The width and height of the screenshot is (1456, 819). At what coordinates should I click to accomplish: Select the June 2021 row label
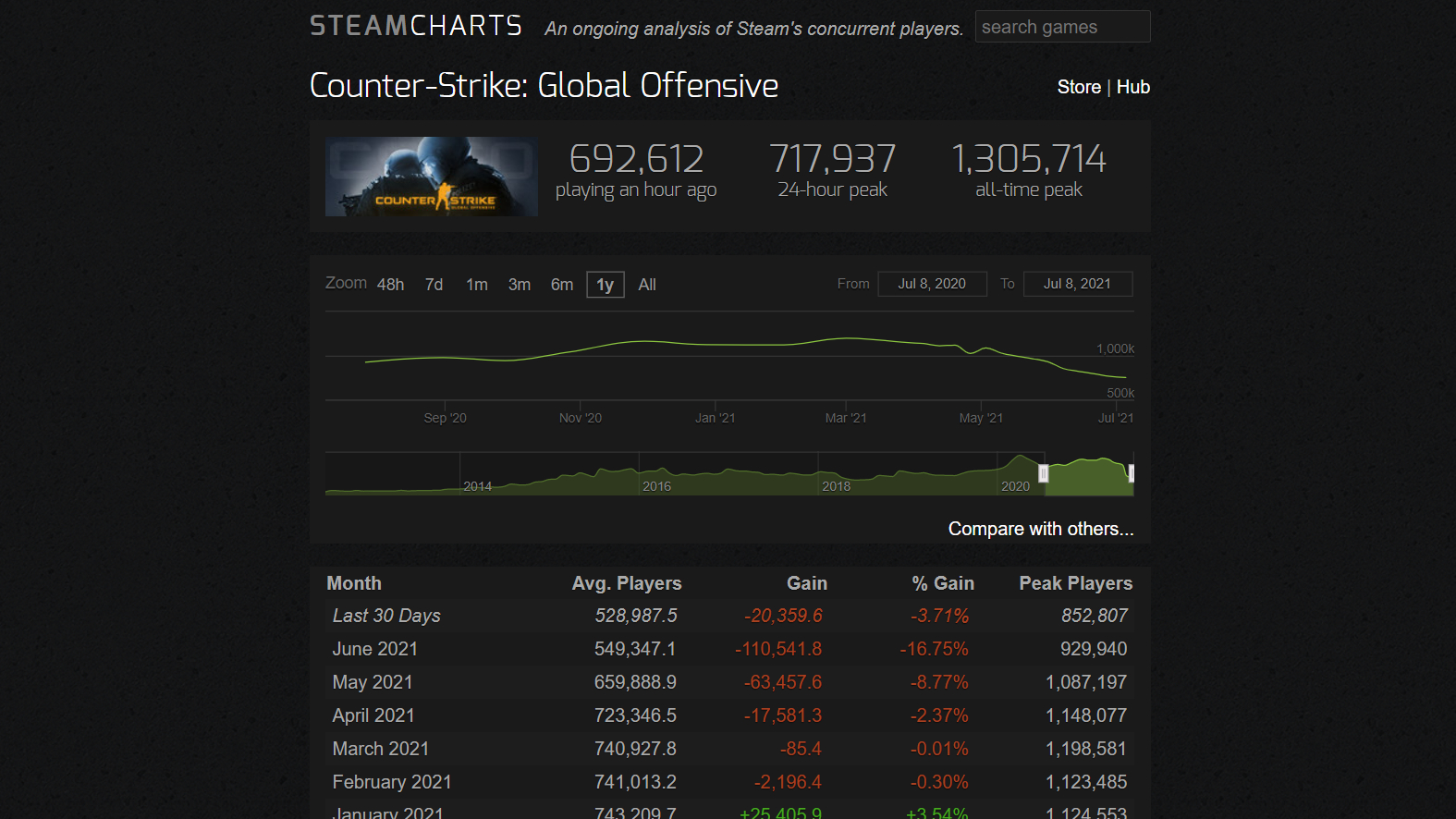375,649
